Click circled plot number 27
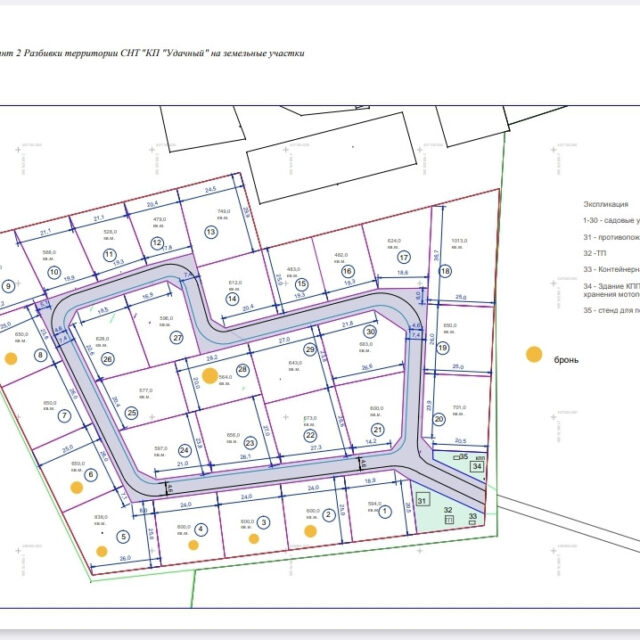This screenshot has width=640, height=640. (x=177, y=338)
